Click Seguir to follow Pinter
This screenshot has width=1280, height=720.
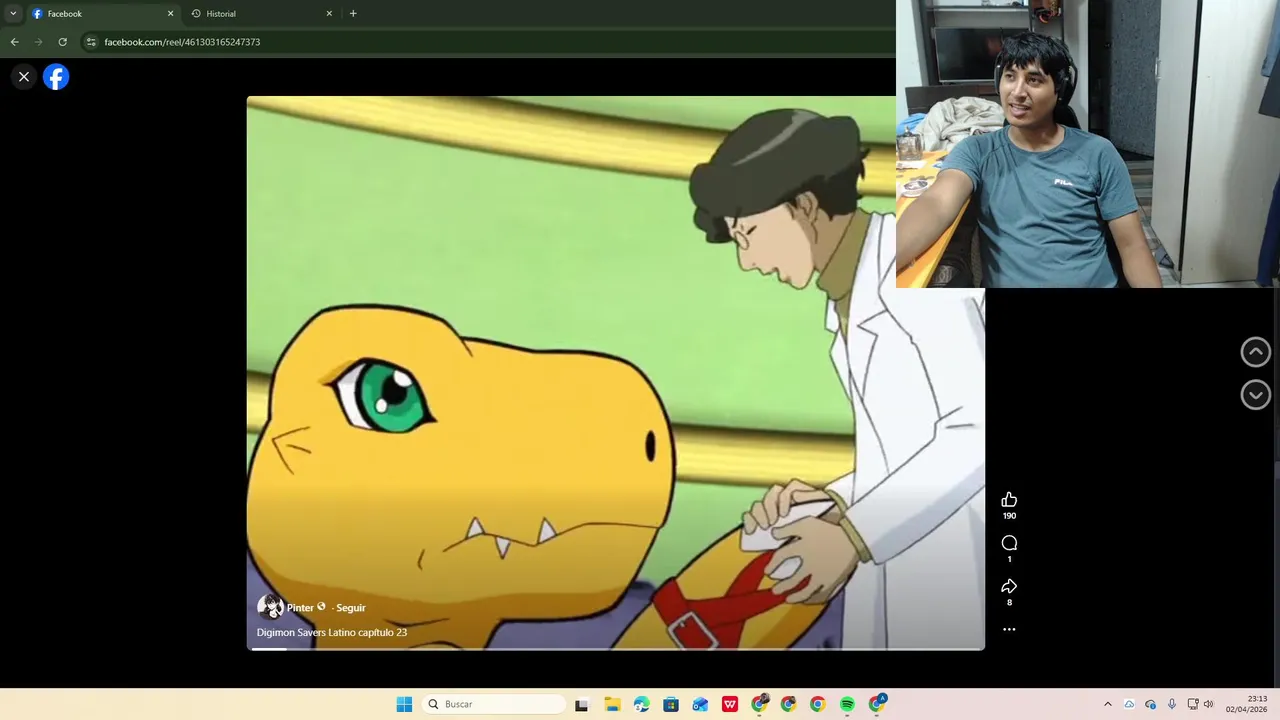tap(351, 607)
